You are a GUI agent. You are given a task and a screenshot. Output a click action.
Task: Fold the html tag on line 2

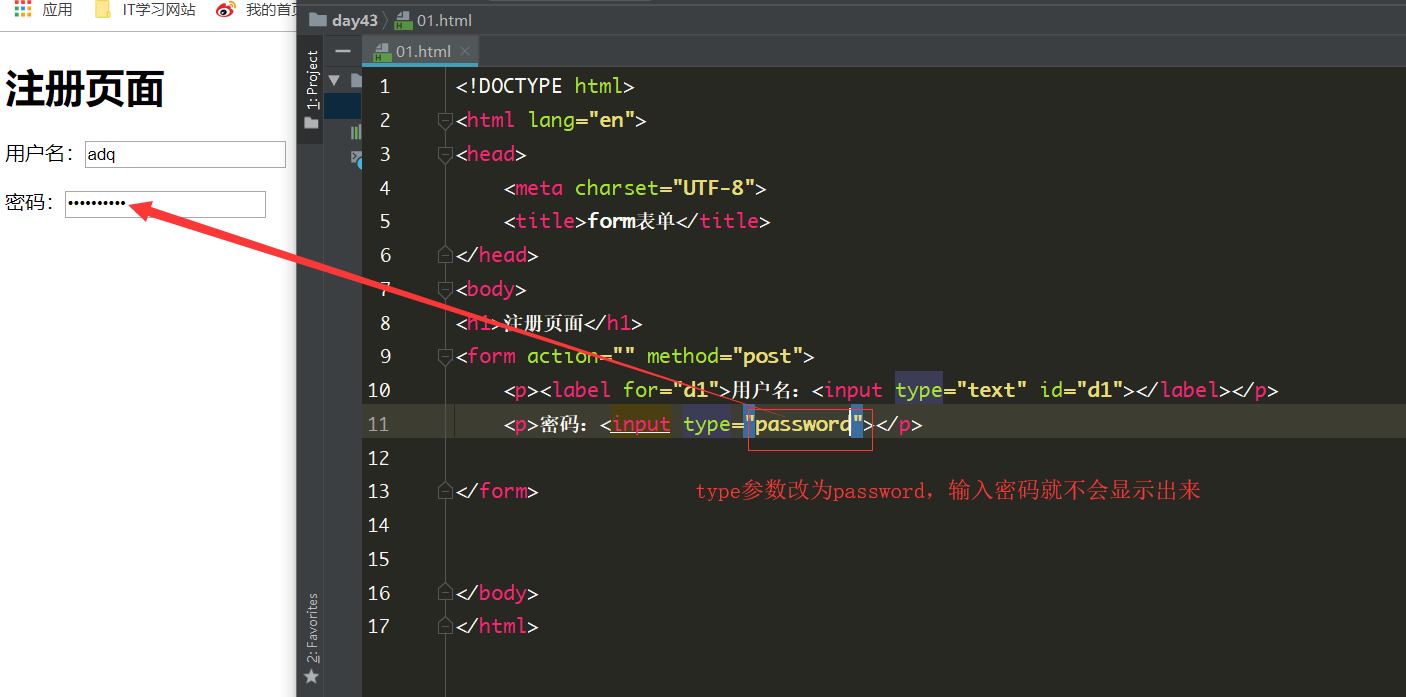click(x=445, y=121)
